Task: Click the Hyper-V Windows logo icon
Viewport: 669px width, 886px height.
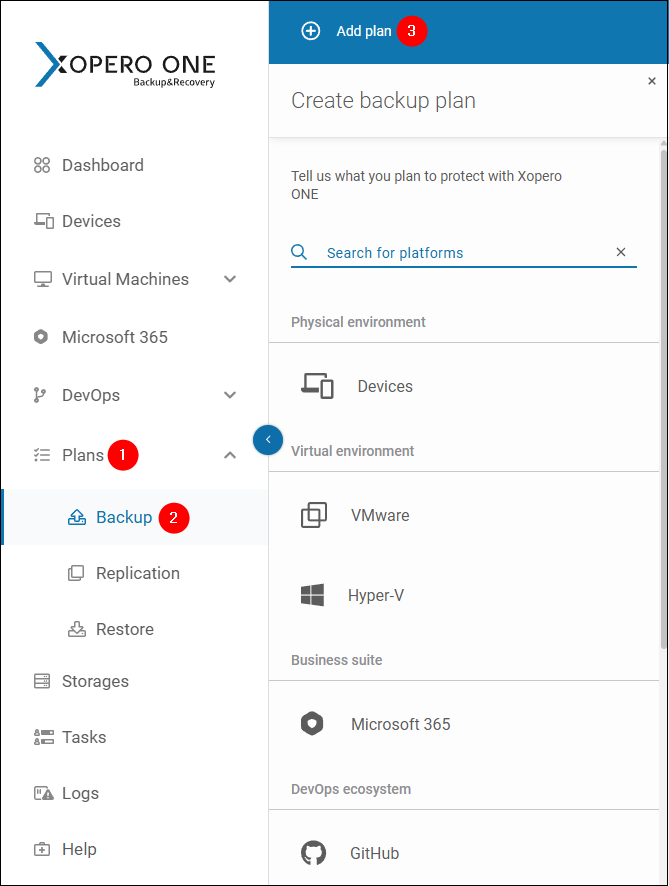Action: [x=312, y=595]
